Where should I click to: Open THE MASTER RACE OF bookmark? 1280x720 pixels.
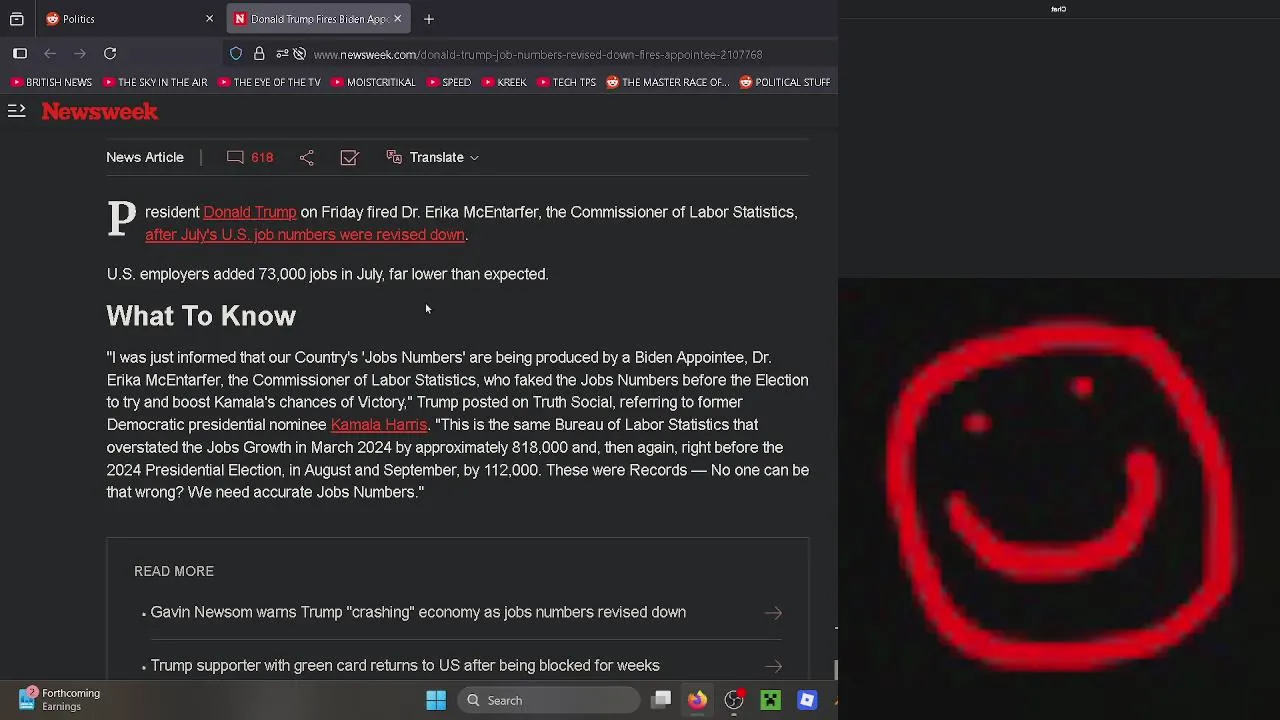point(668,82)
